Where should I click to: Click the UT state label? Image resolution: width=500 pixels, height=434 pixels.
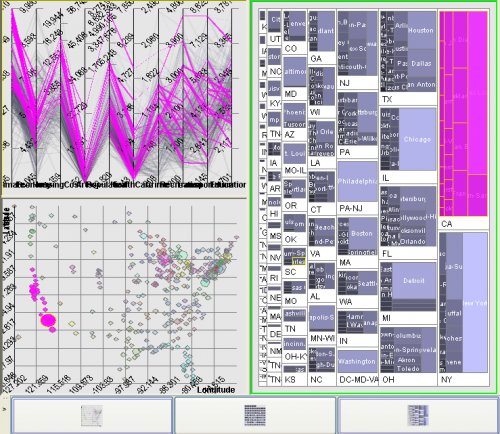point(275,39)
